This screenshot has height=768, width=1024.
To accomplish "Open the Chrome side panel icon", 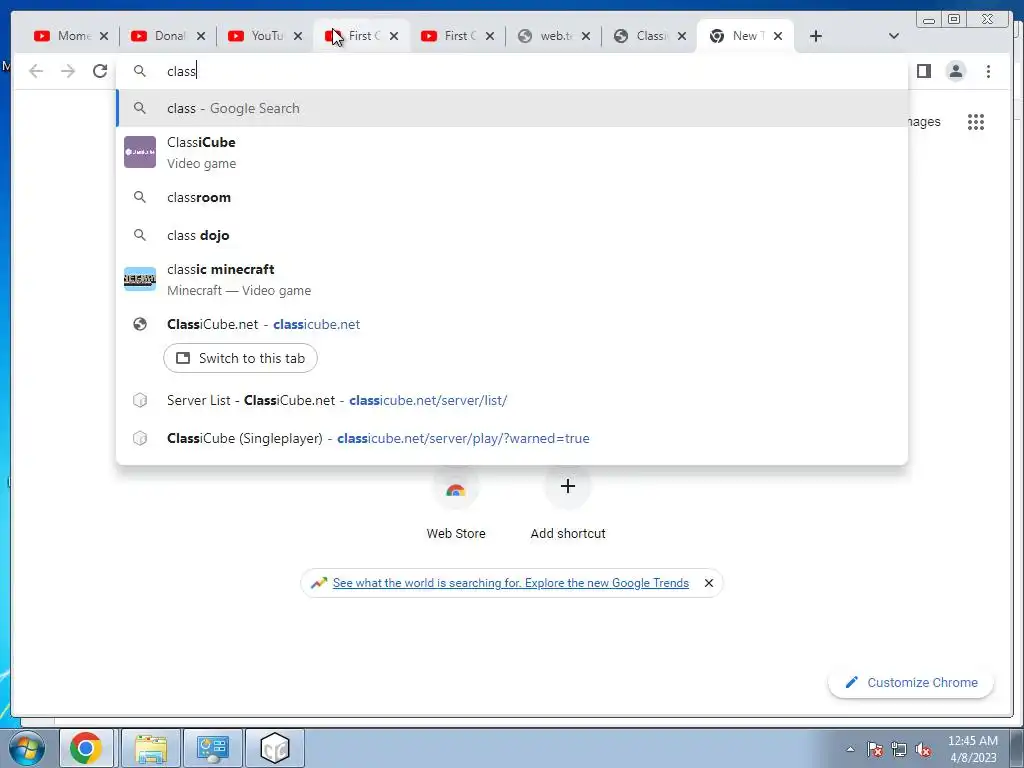I will [x=923, y=71].
